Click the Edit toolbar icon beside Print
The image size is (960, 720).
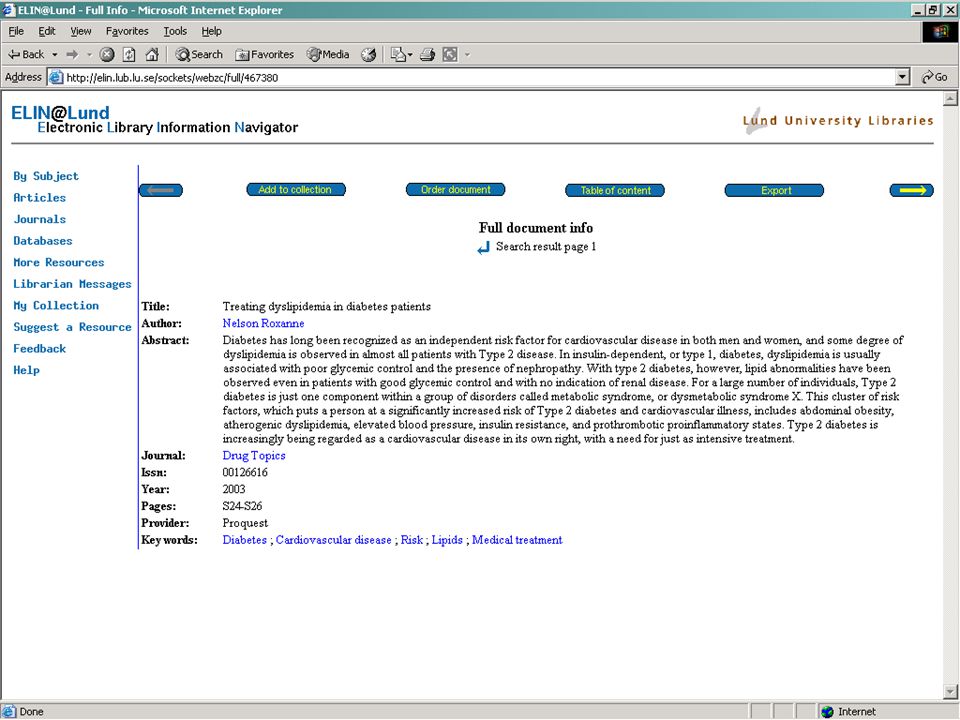coord(450,54)
